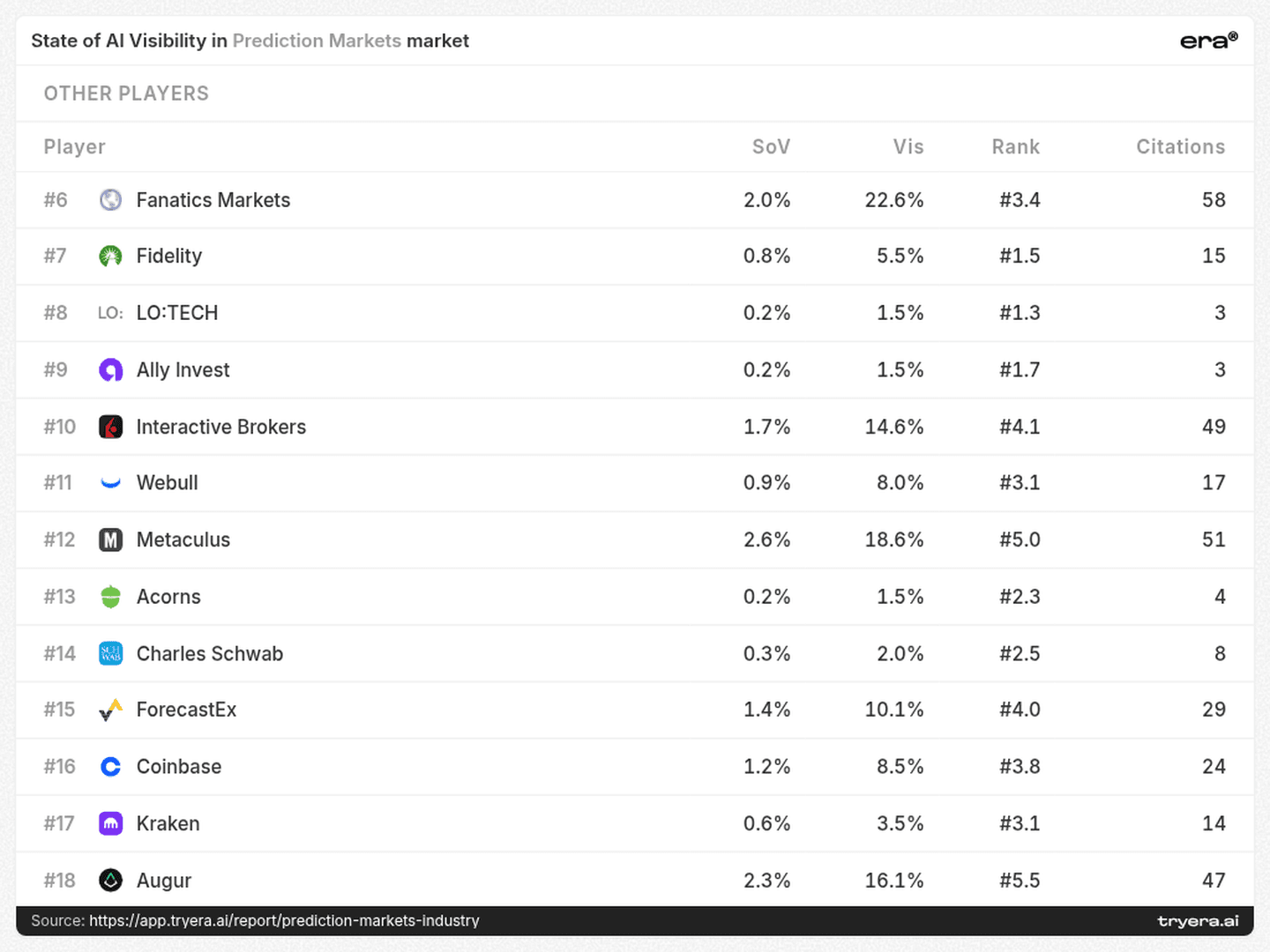1270x952 pixels.
Task: Select the Metaculus M logo icon
Action: click(110, 539)
